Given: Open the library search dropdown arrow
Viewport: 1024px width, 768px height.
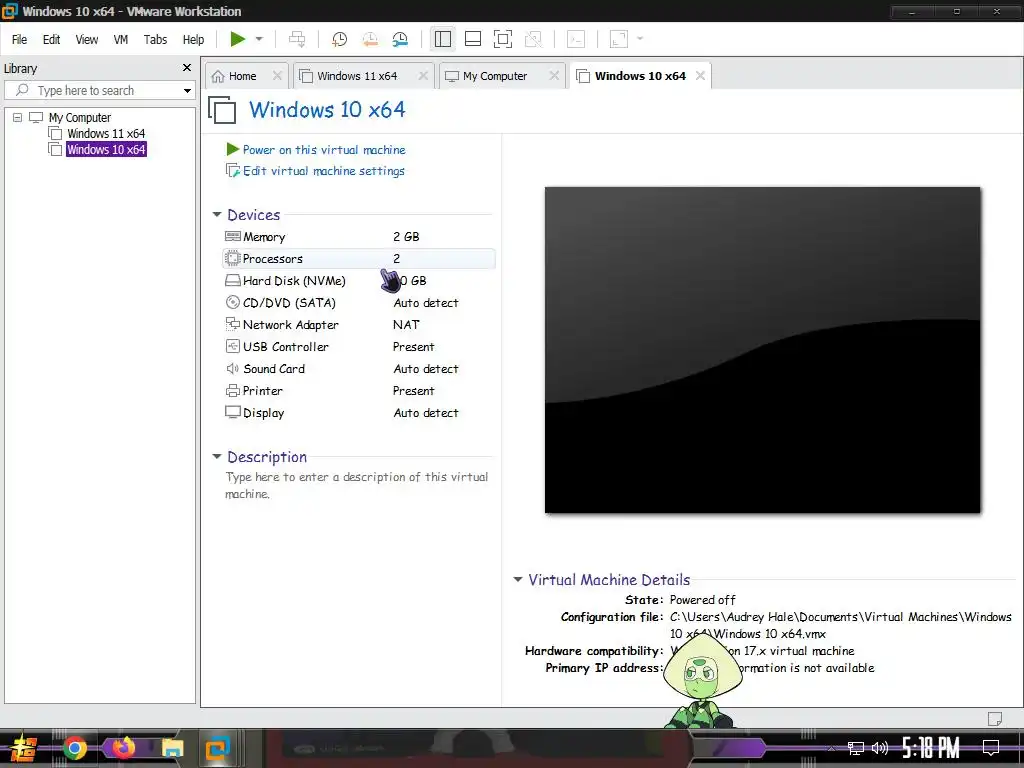Looking at the screenshot, I should 187,91.
